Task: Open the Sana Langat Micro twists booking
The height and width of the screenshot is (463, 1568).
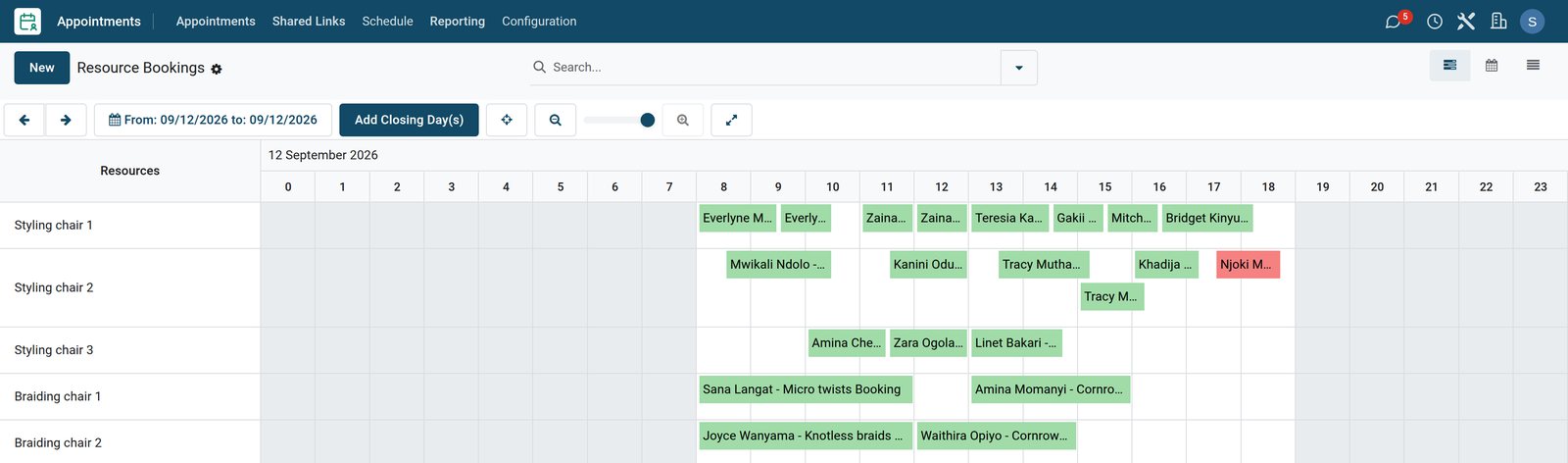Action: click(806, 389)
